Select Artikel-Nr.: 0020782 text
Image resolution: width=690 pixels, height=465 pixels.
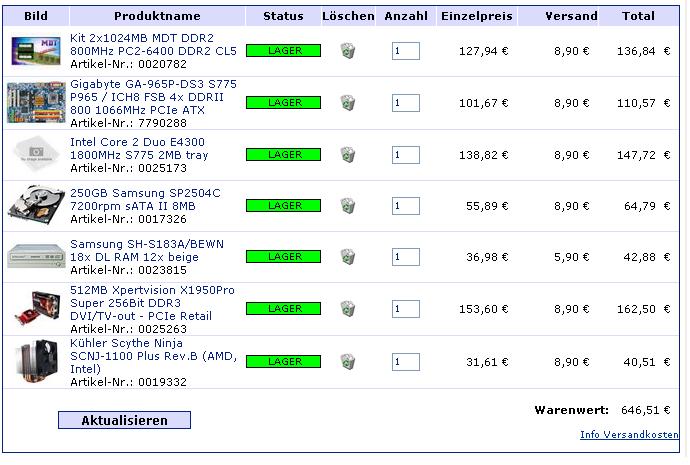[128, 64]
